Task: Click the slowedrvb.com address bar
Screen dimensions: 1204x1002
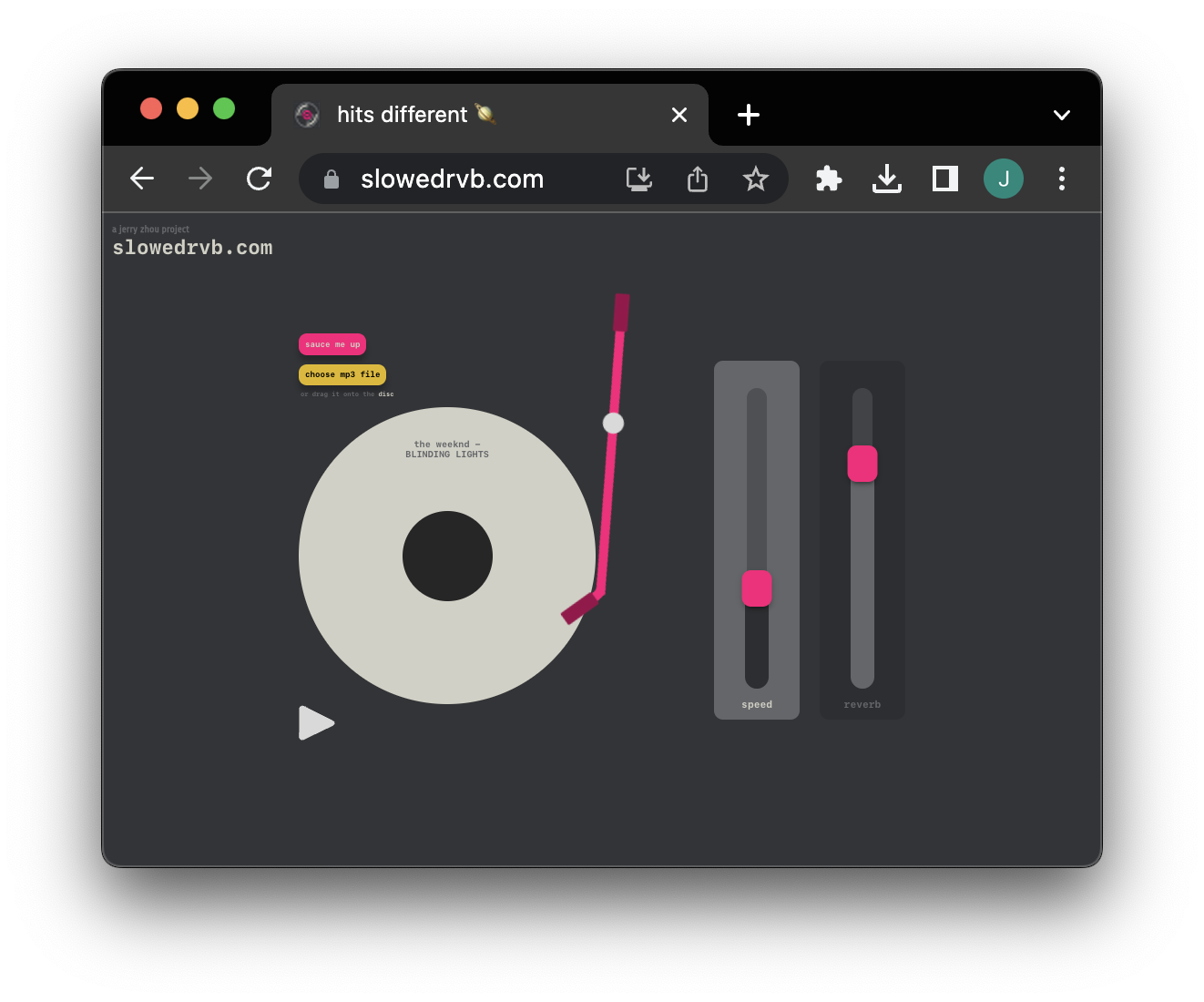Action: [453, 179]
